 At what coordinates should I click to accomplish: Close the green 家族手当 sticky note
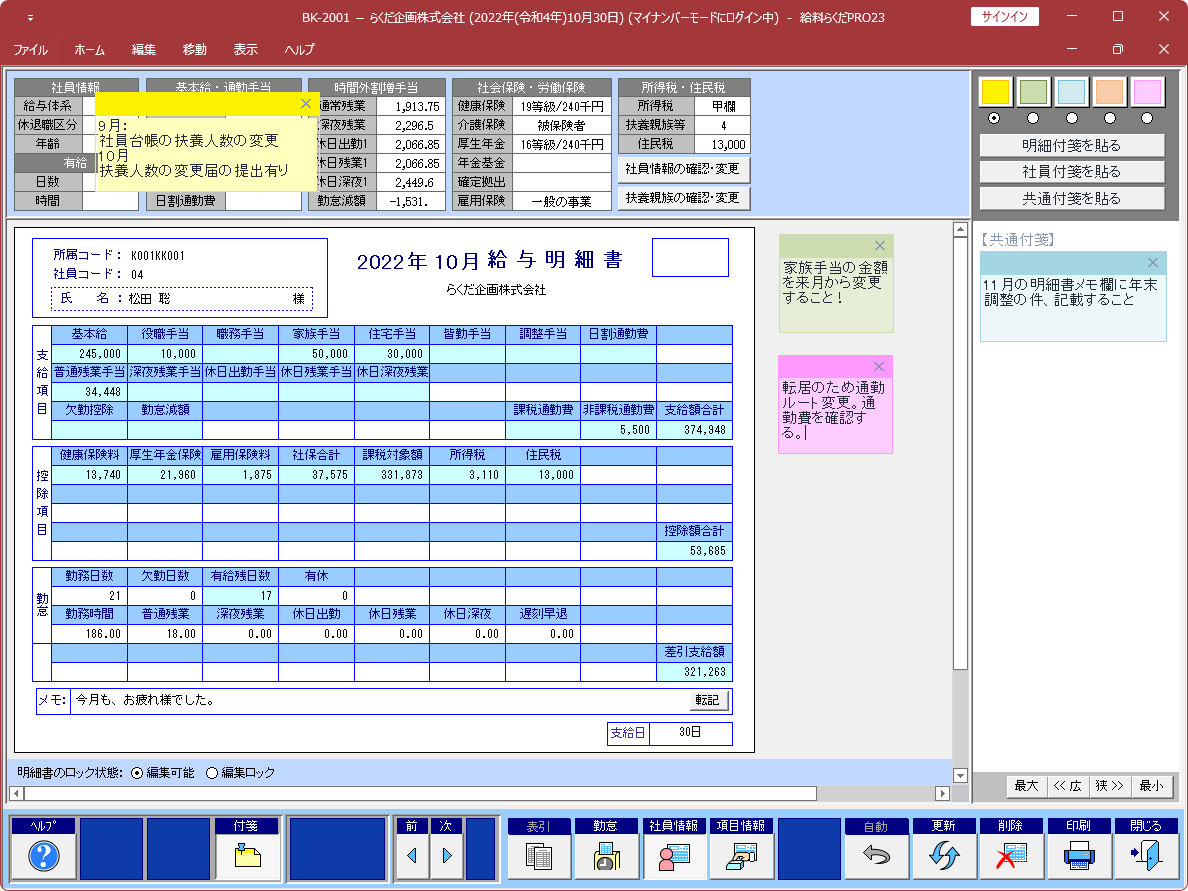880,245
